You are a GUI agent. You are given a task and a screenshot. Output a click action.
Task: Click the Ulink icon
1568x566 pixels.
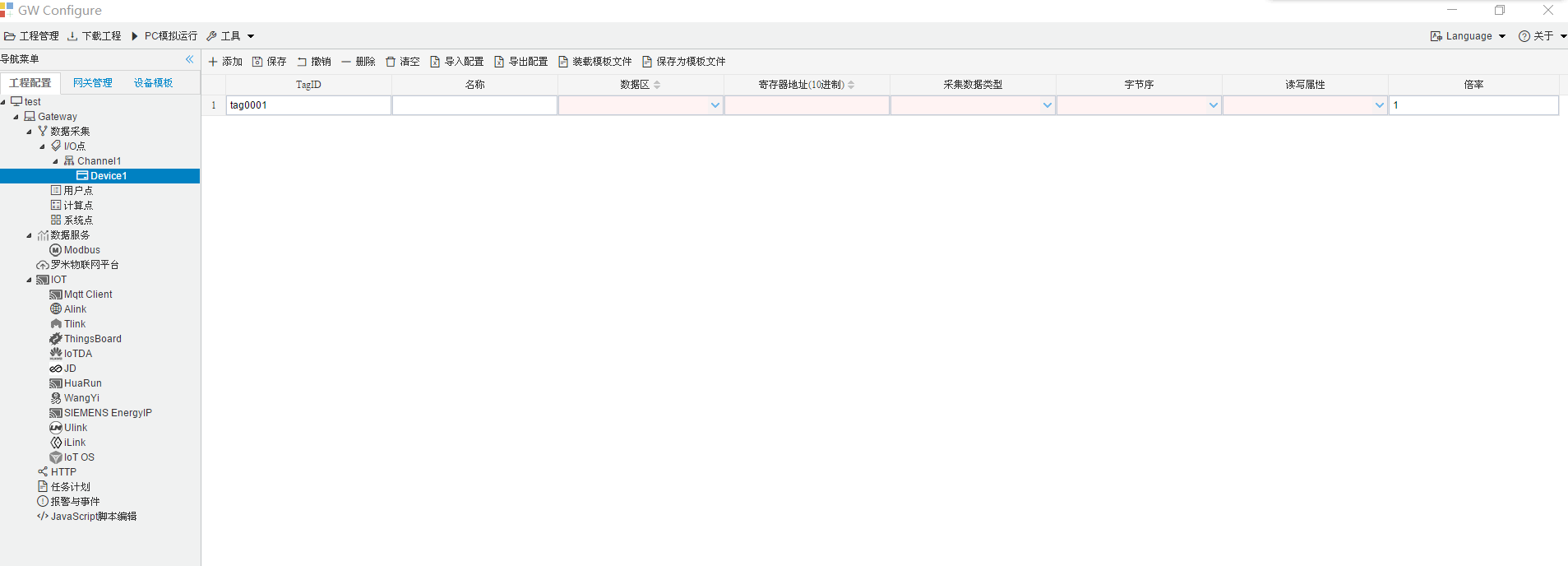(x=56, y=428)
